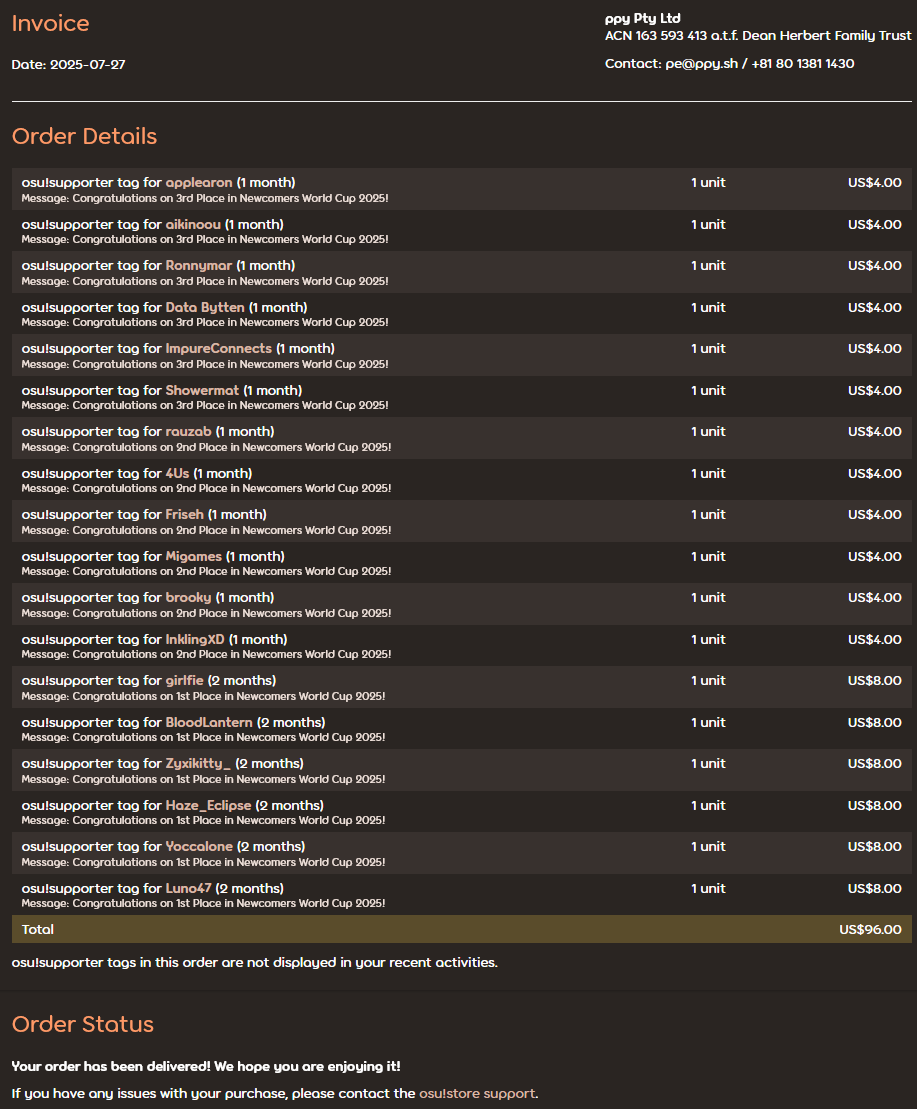The height and width of the screenshot is (1109, 917).
Task: Click the 1 unit quantity for girlfie
Action: pyautogui.click(x=708, y=680)
